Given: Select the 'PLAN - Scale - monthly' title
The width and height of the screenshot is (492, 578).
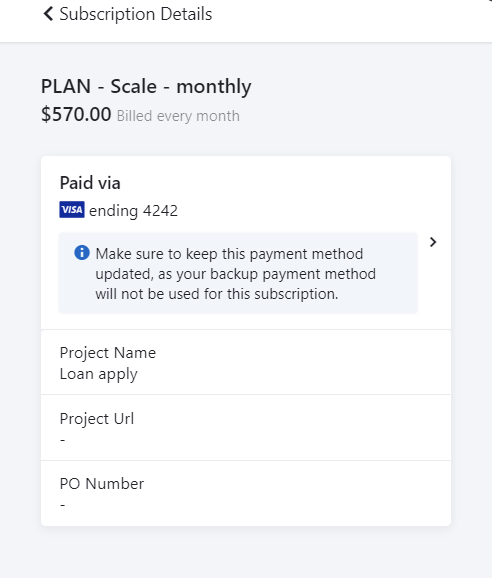Looking at the screenshot, I should click(x=146, y=87).
